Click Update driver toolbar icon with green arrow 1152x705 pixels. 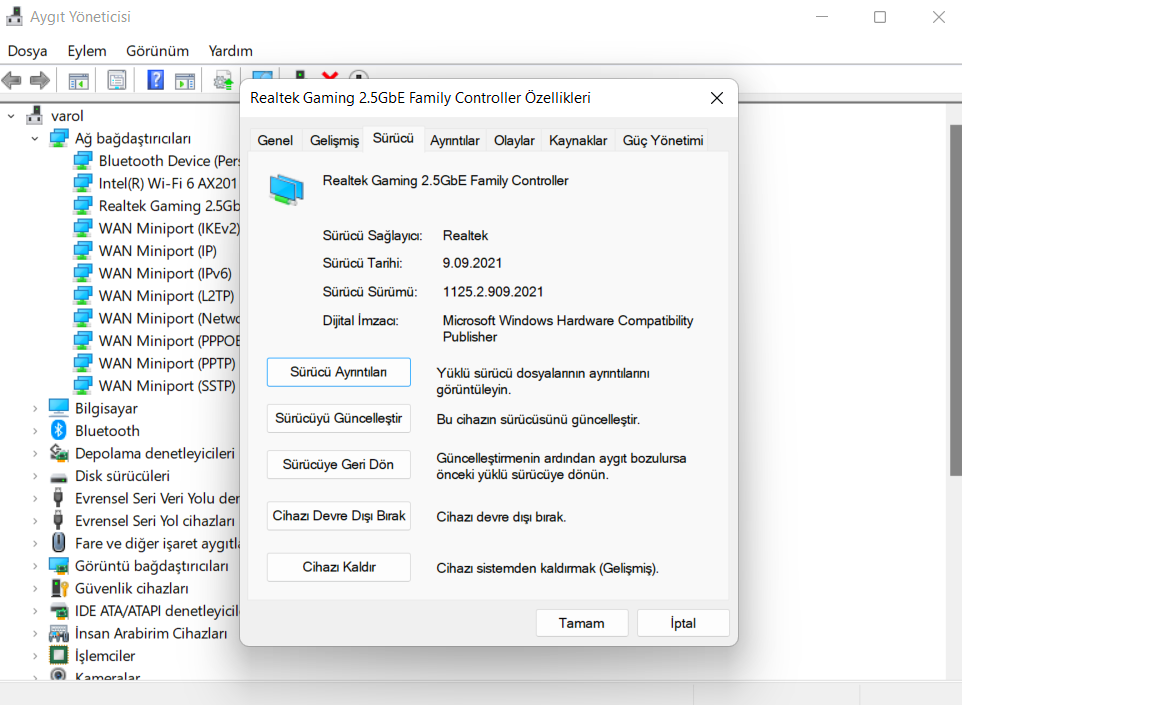pos(223,80)
